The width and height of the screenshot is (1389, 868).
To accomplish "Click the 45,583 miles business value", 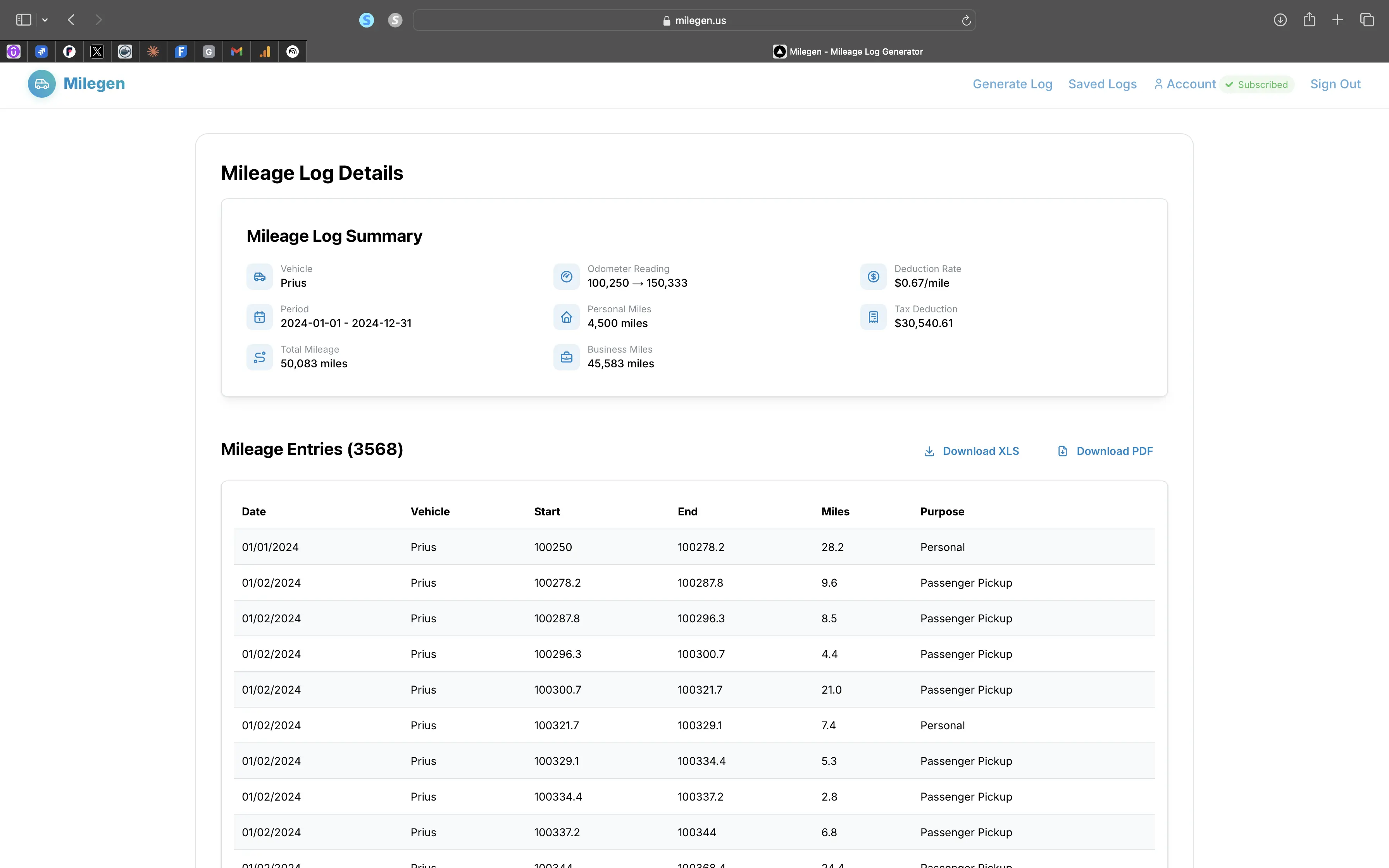I will [x=620, y=363].
